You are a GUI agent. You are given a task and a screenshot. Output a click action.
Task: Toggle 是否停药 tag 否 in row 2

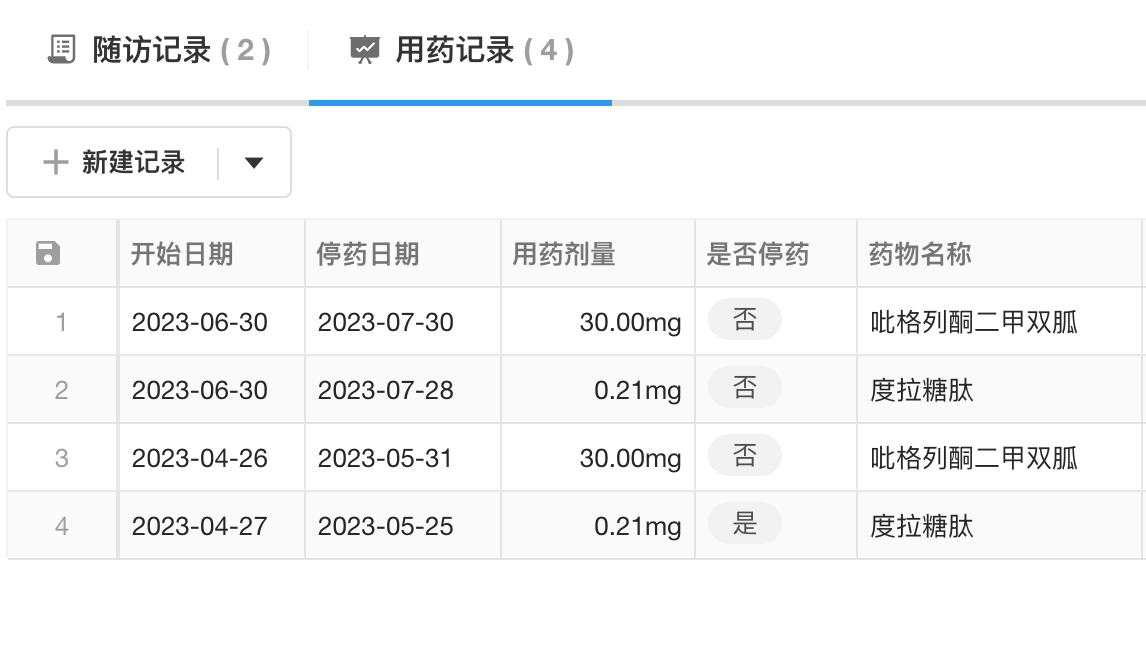pyautogui.click(x=745, y=389)
